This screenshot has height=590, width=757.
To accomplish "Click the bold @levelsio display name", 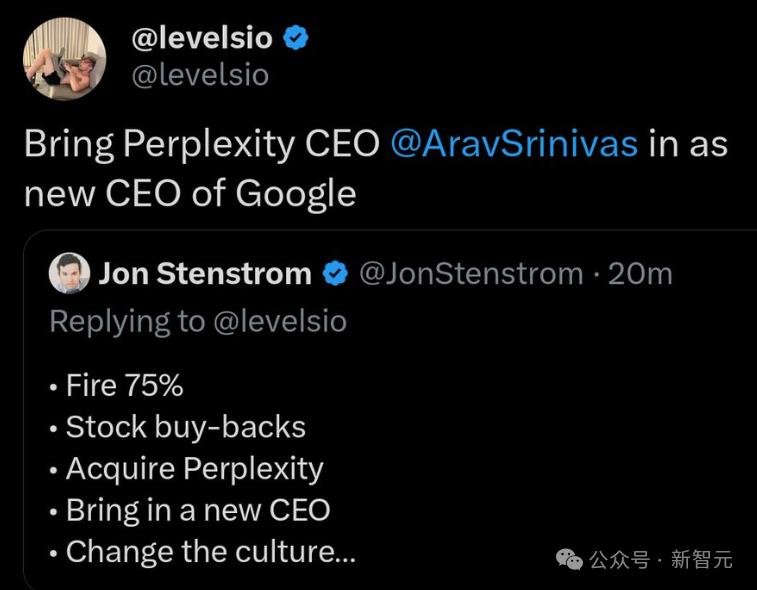I will click(x=201, y=37).
